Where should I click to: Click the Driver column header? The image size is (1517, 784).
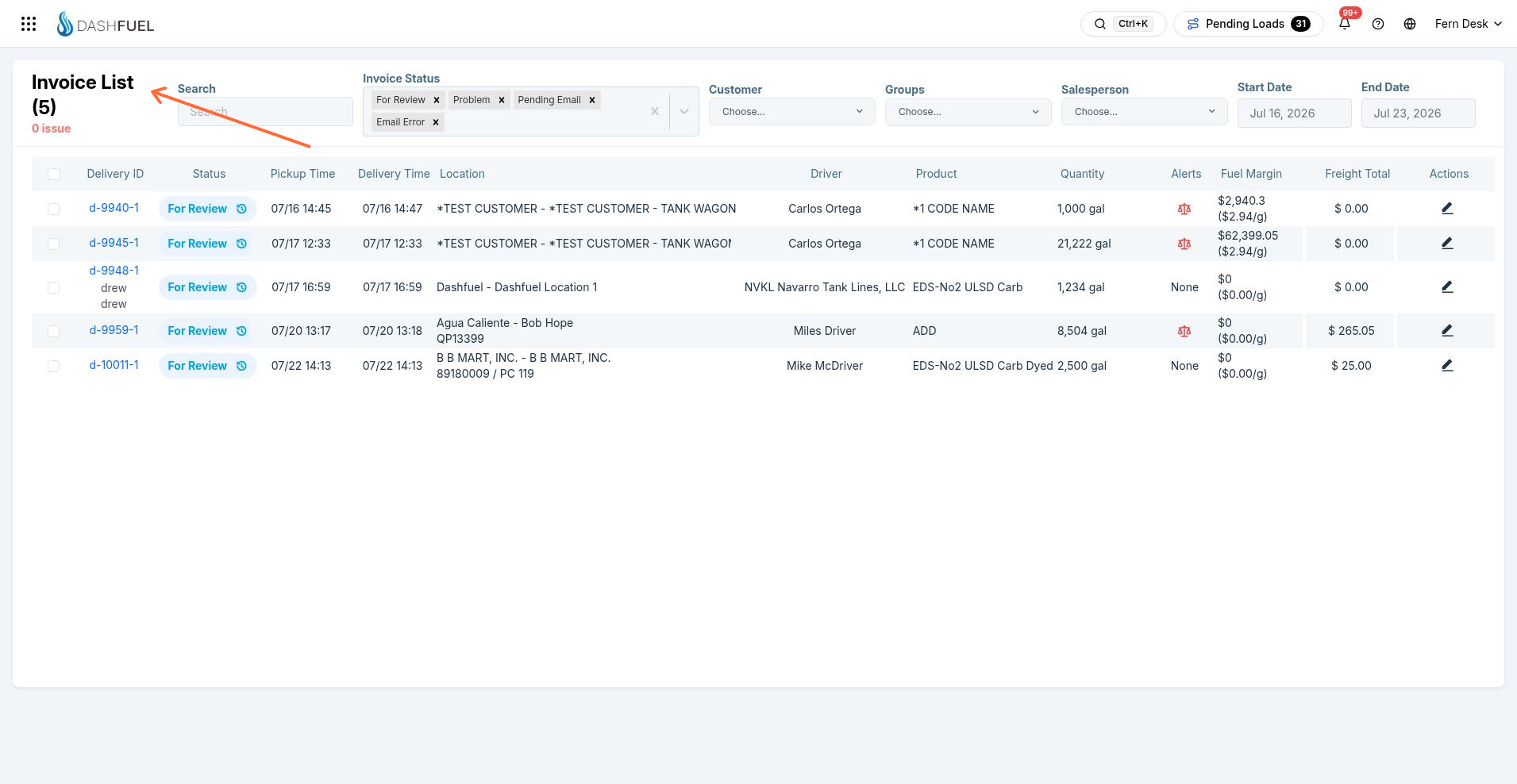(826, 174)
